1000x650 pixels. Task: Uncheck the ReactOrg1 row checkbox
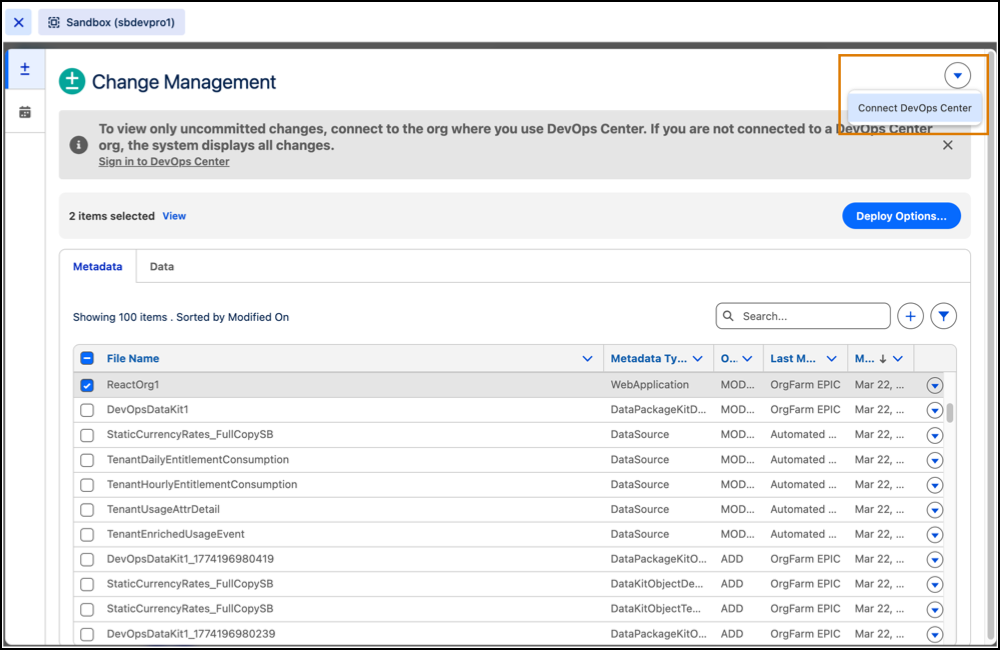point(87,385)
